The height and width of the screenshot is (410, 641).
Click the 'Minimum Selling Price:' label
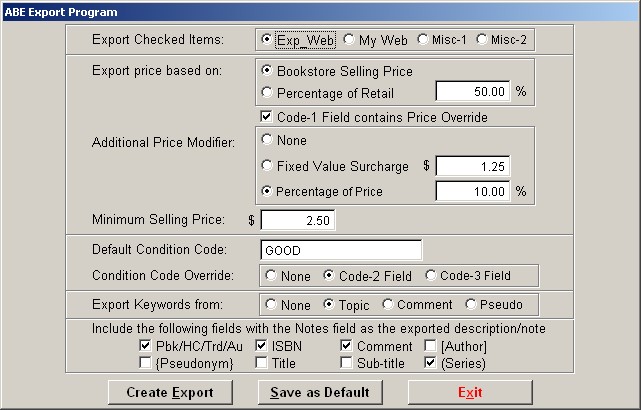click(158, 220)
